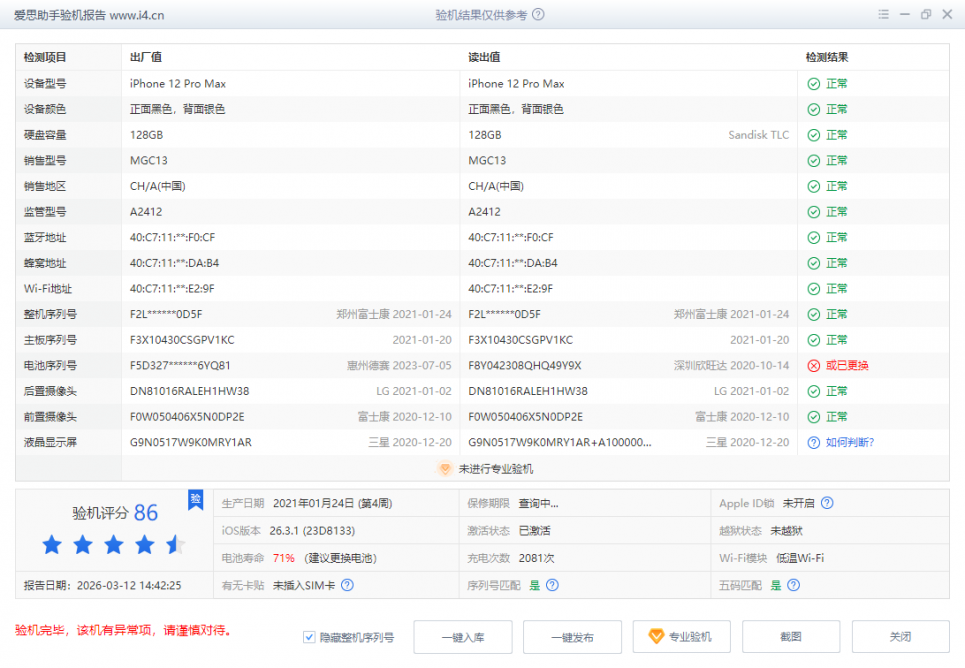Click the blue 验 badge on score panel
Viewport: 965px width, 668px height.
pos(196,499)
